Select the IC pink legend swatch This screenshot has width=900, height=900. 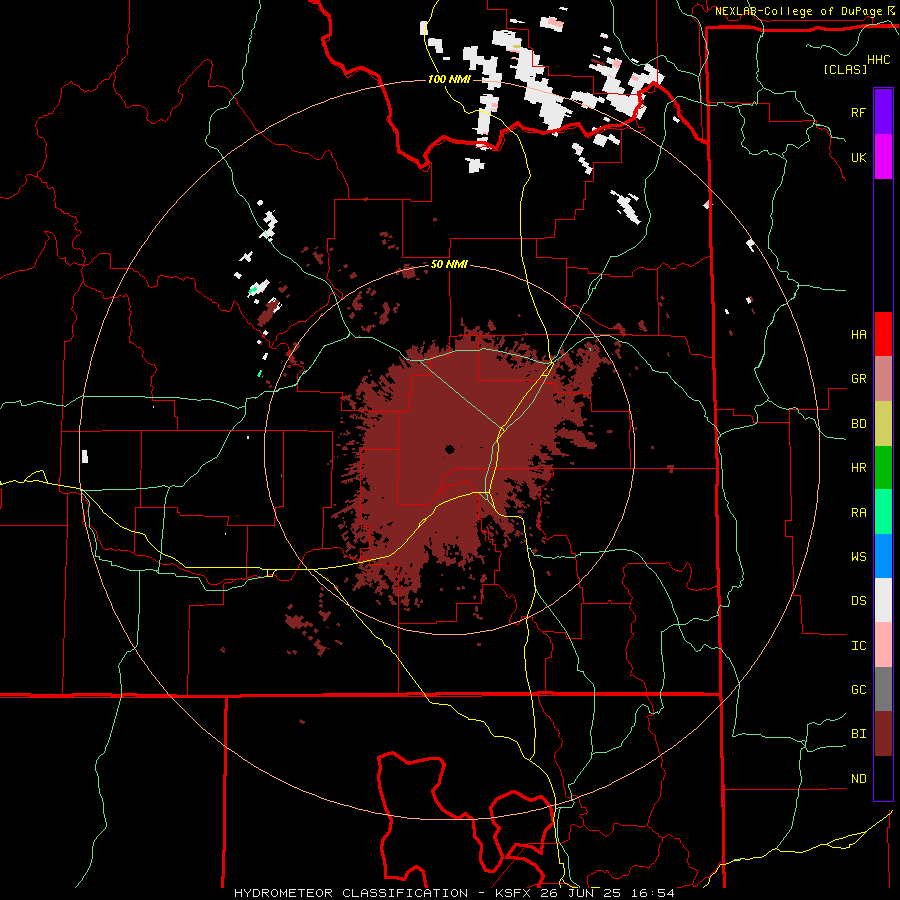pyautogui.click(x=883, y=645)
